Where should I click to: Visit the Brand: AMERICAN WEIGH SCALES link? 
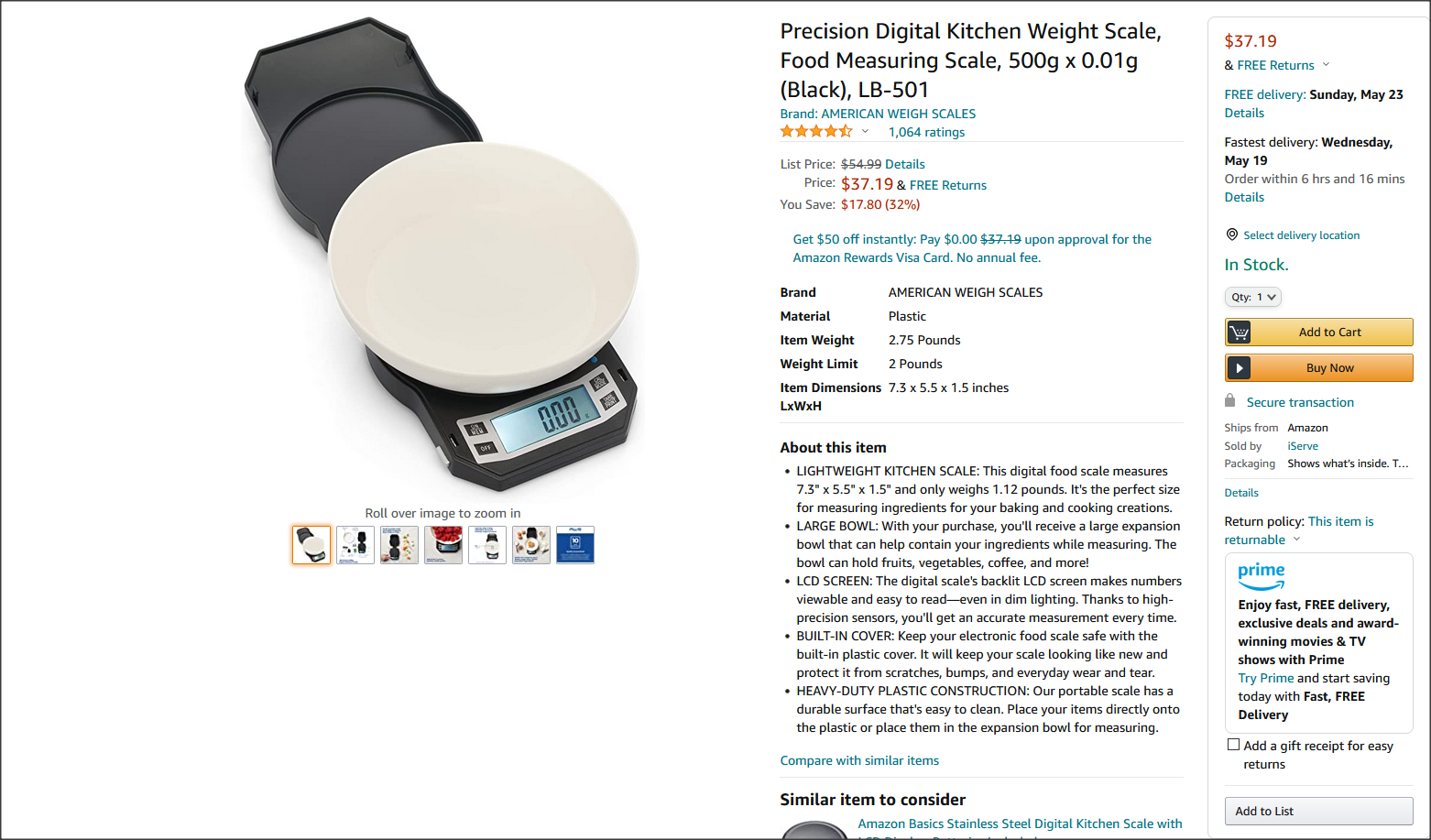(x=878, y=114)
